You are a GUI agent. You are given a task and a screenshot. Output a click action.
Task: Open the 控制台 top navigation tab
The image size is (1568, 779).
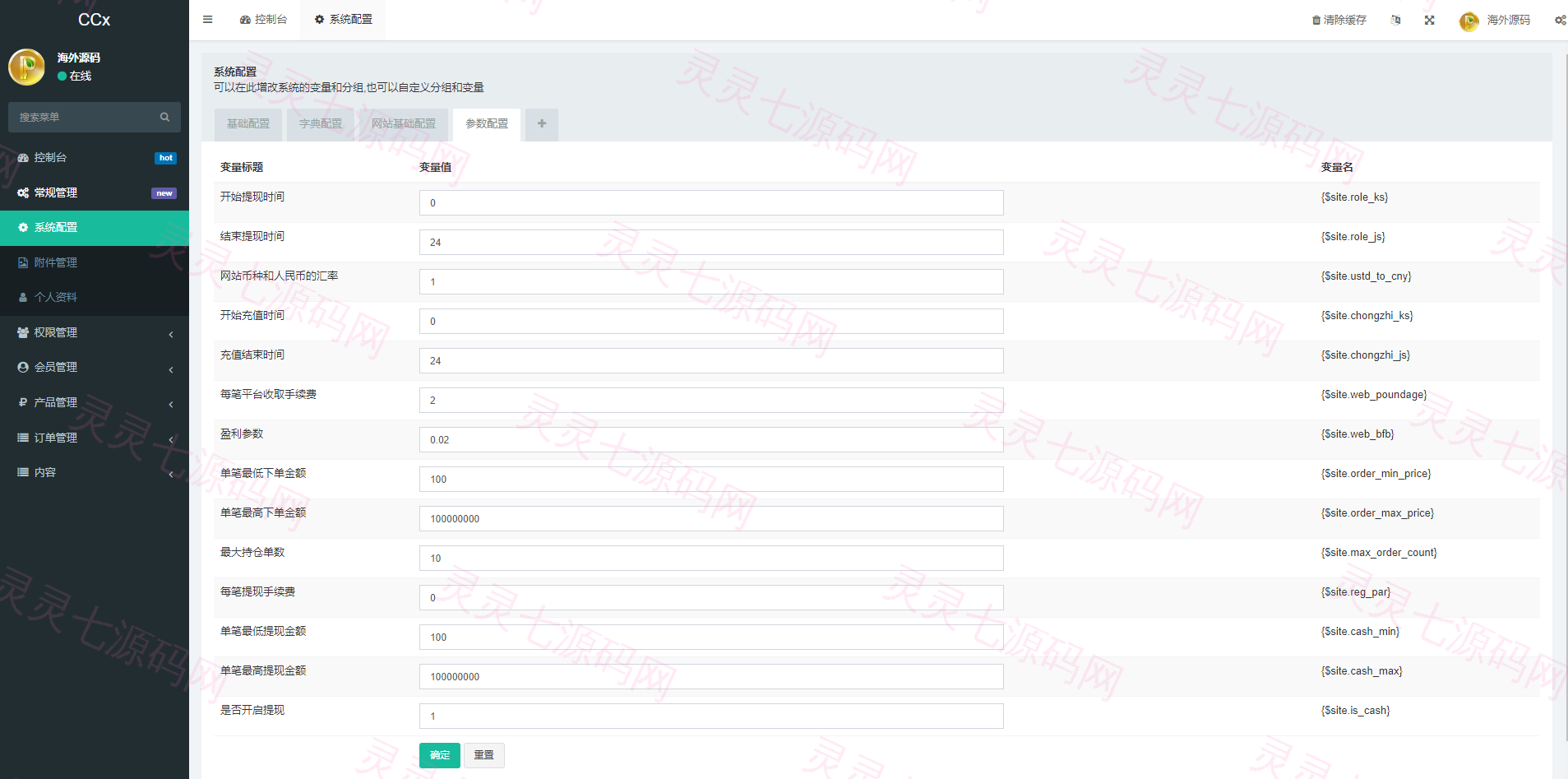263,20
